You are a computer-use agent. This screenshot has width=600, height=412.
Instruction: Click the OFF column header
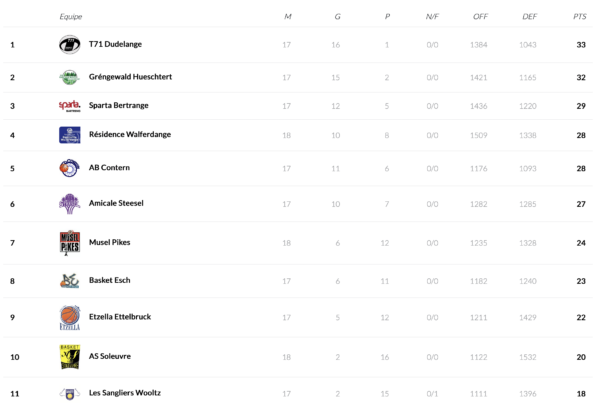479,17
